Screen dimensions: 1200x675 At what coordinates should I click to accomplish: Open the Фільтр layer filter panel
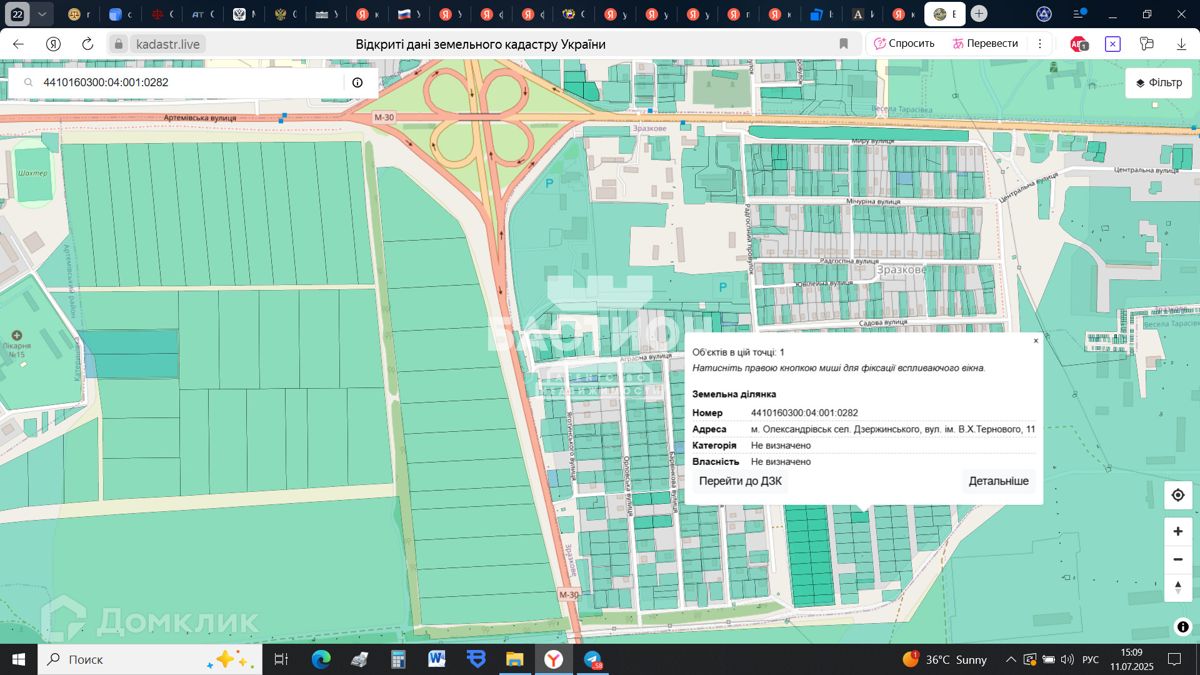pos(1158,83)
